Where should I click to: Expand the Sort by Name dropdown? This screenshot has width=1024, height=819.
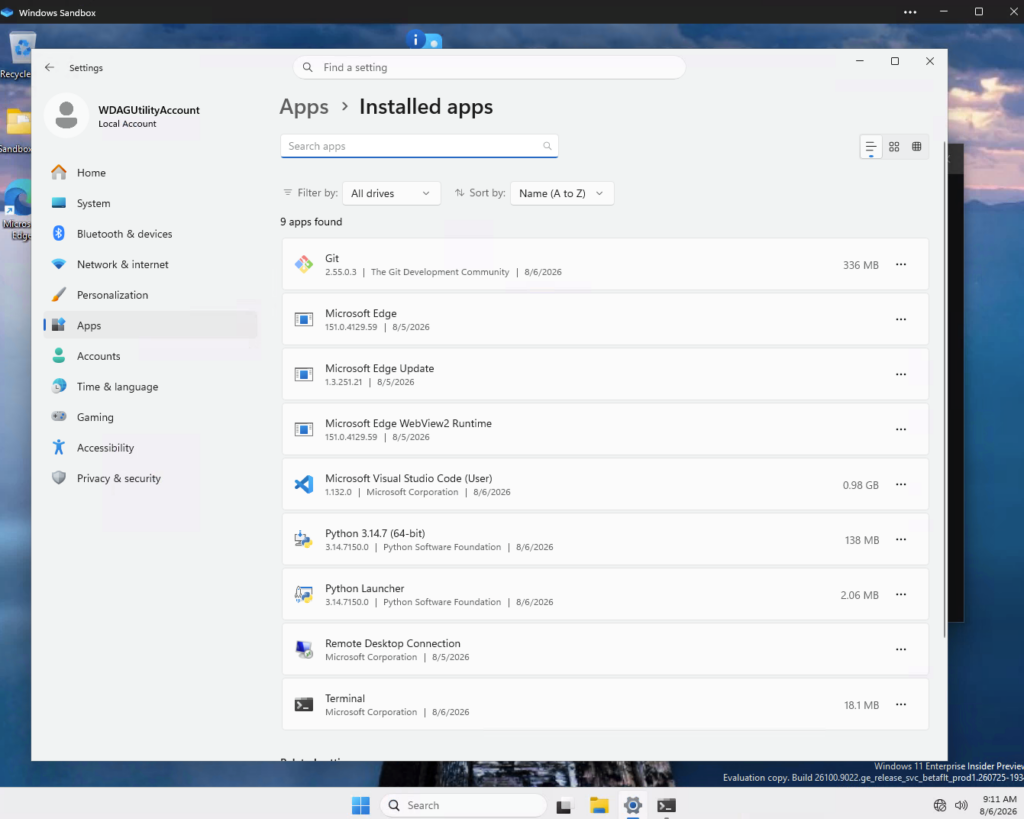pyautogui.click(x=562, y=193)
